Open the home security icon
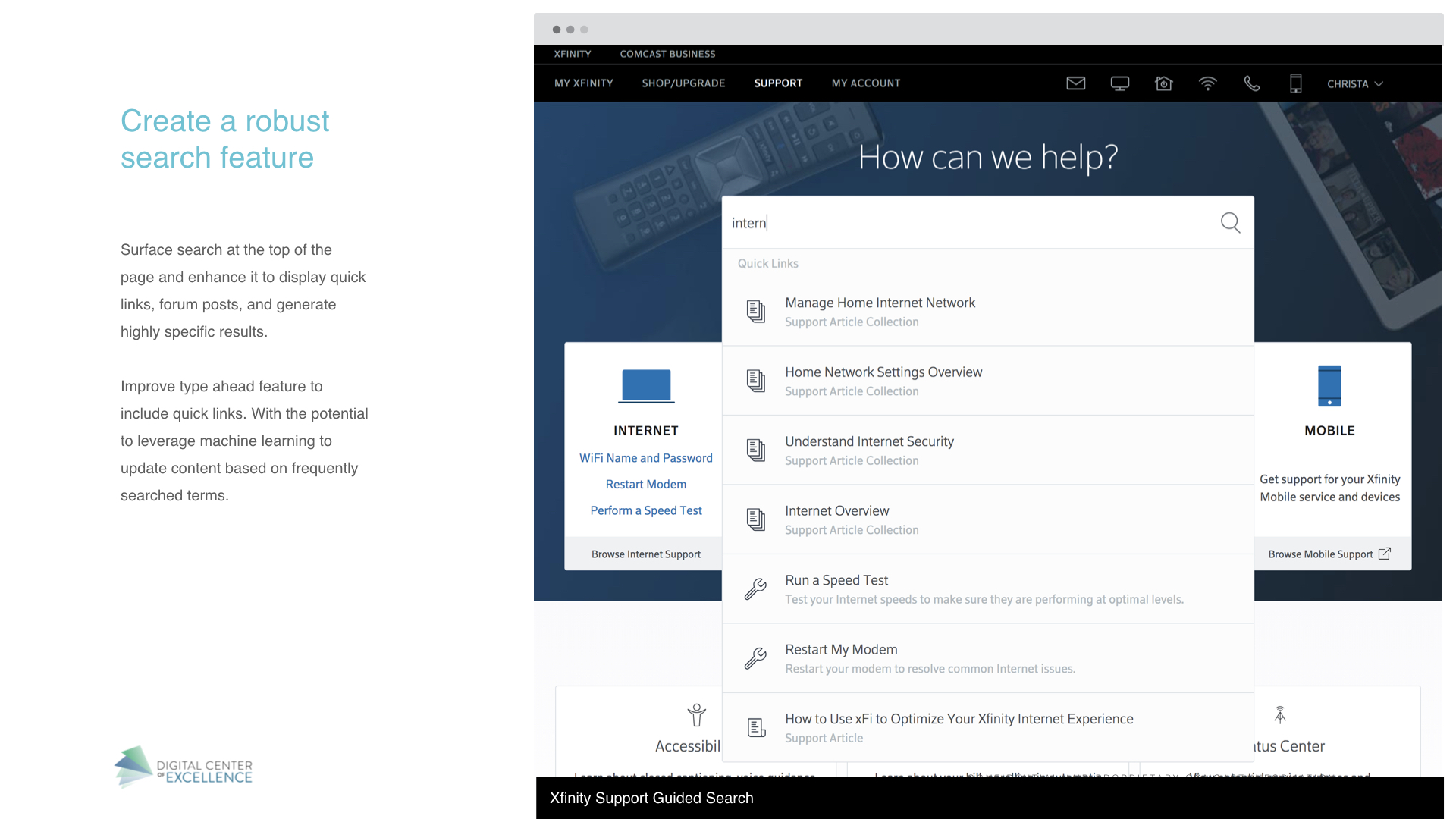 pyautogui.click(x=1163, y=83)
